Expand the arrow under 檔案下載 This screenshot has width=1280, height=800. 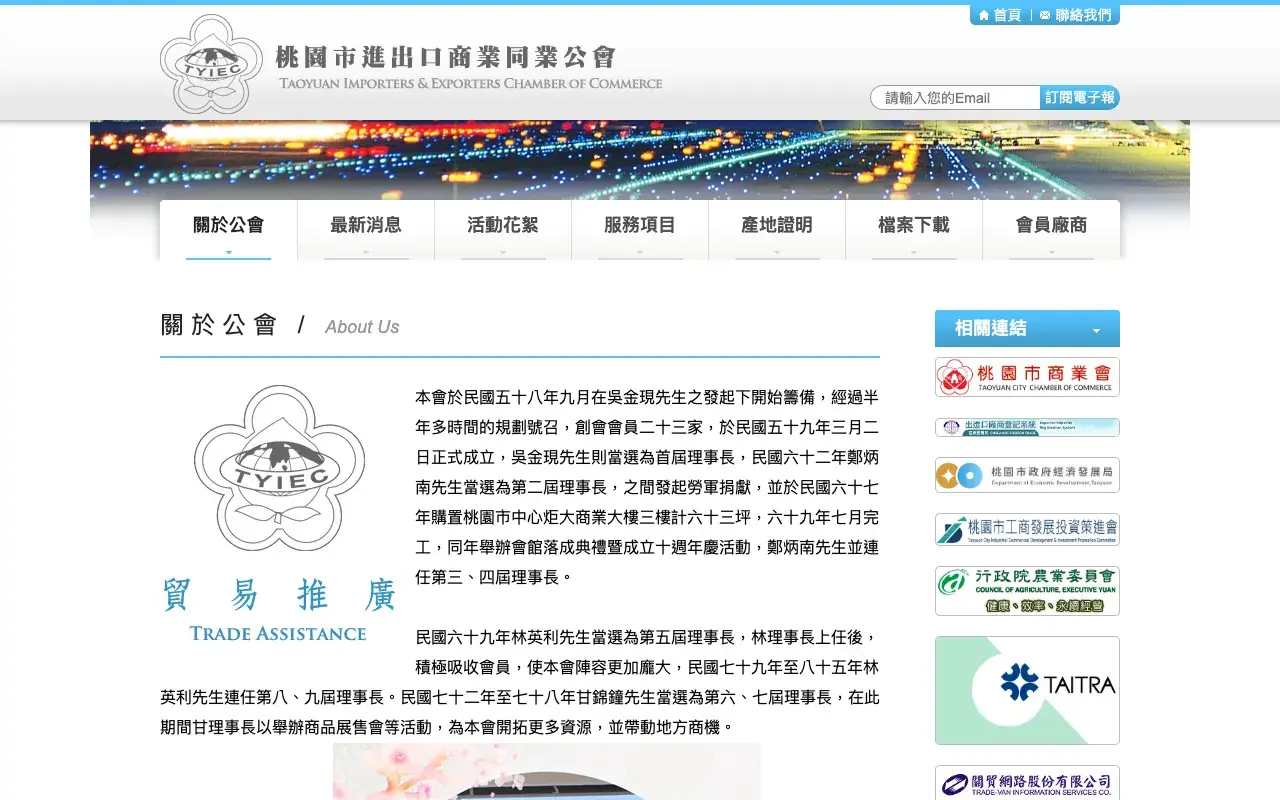click(914, 252)
